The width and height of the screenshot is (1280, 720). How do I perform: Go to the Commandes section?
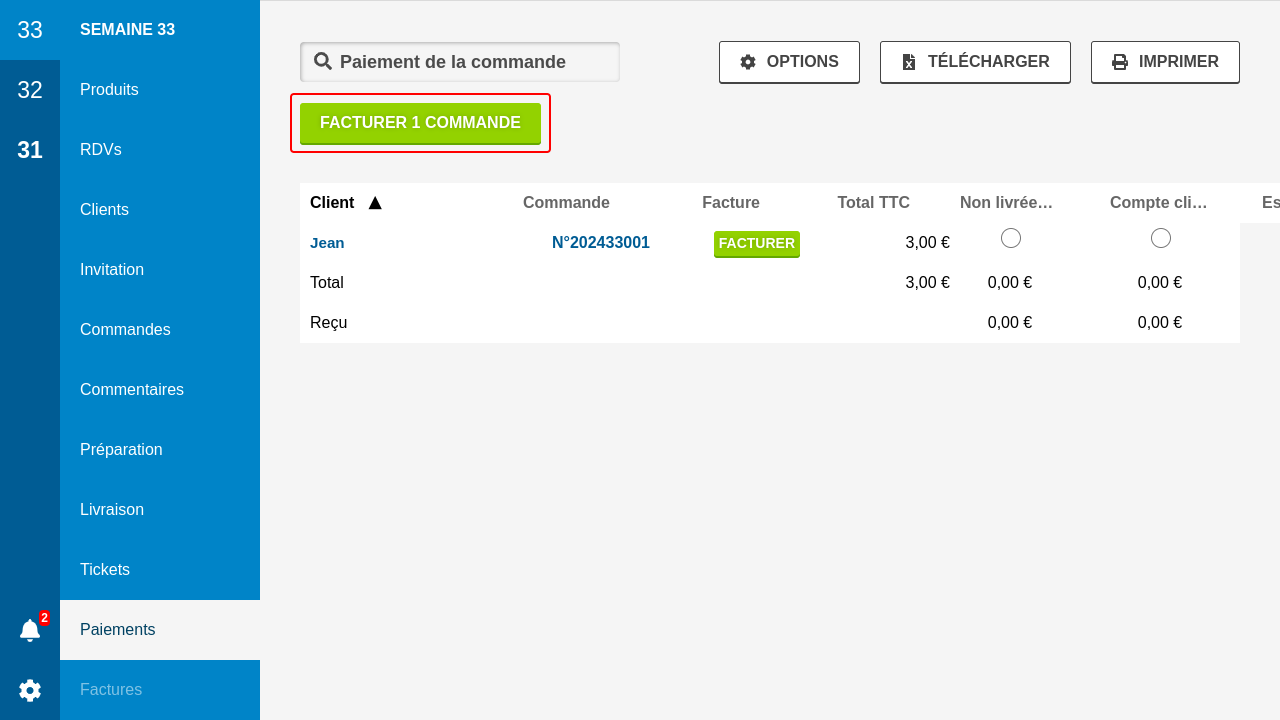tap(125, 330)
